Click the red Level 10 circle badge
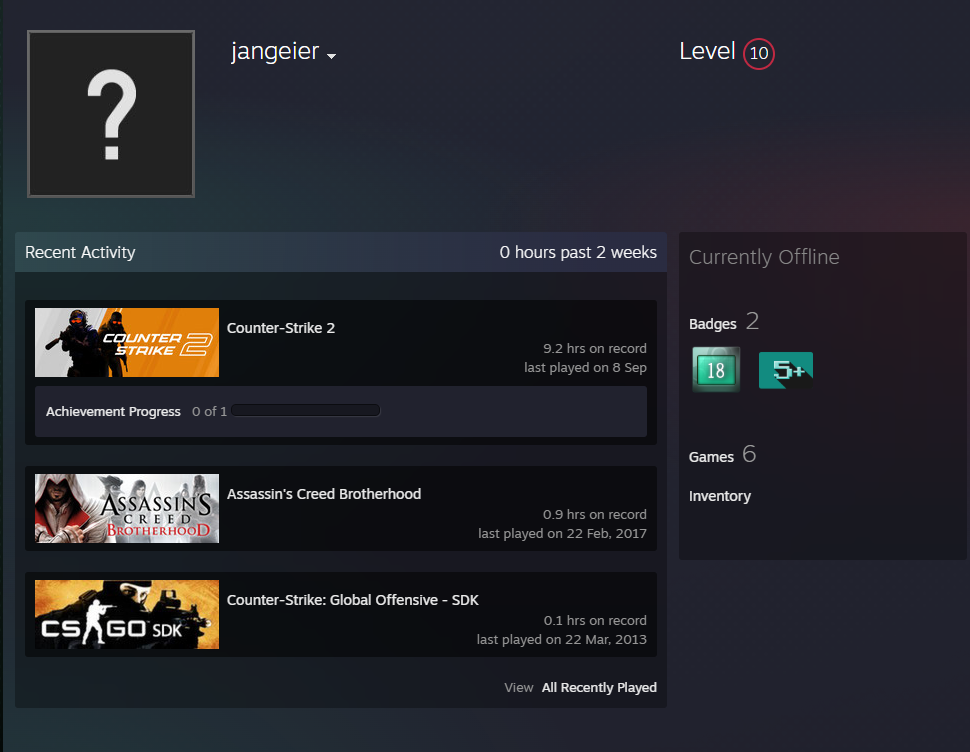 point(758,53)
